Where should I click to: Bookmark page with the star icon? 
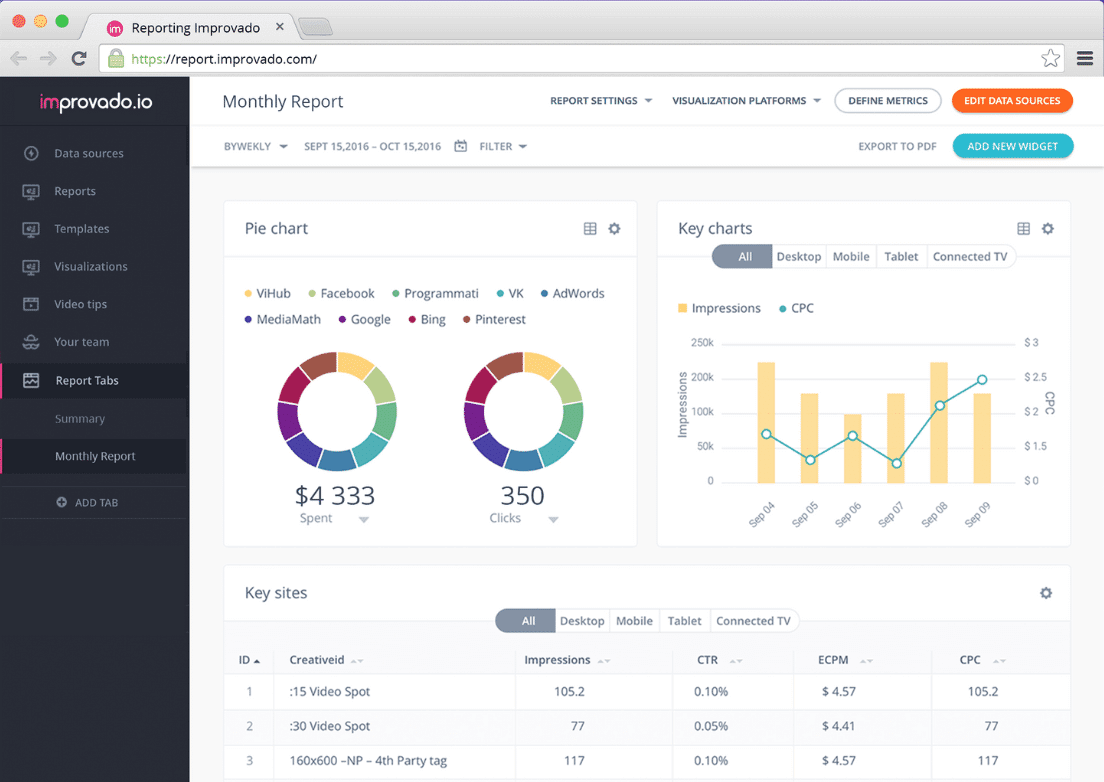coord(1050,59)
